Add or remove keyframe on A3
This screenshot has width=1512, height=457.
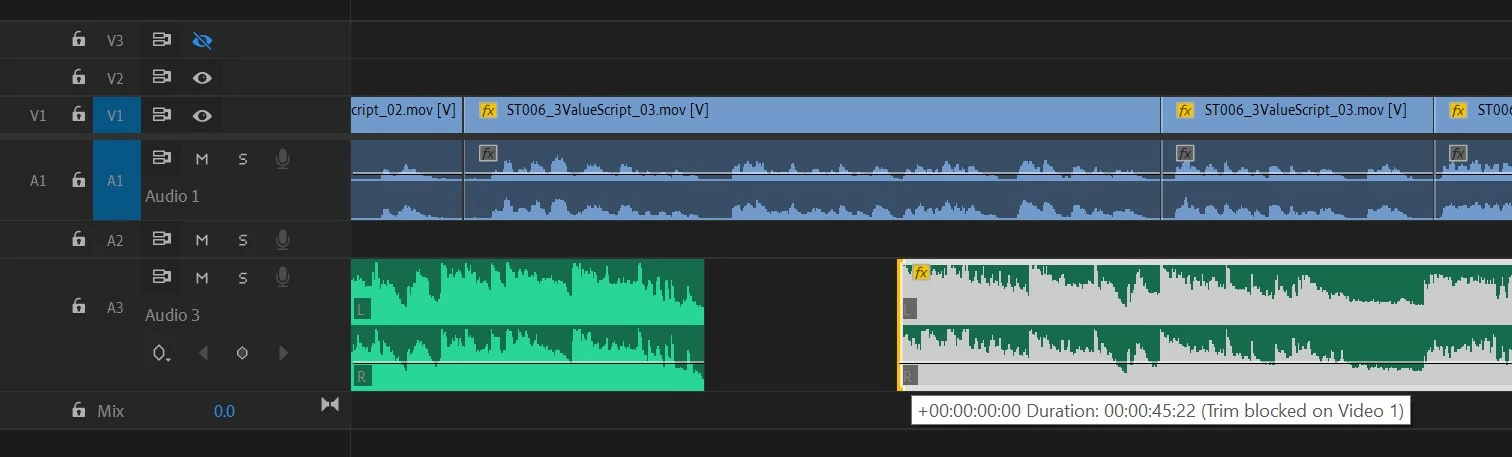(x=242, y=353)
